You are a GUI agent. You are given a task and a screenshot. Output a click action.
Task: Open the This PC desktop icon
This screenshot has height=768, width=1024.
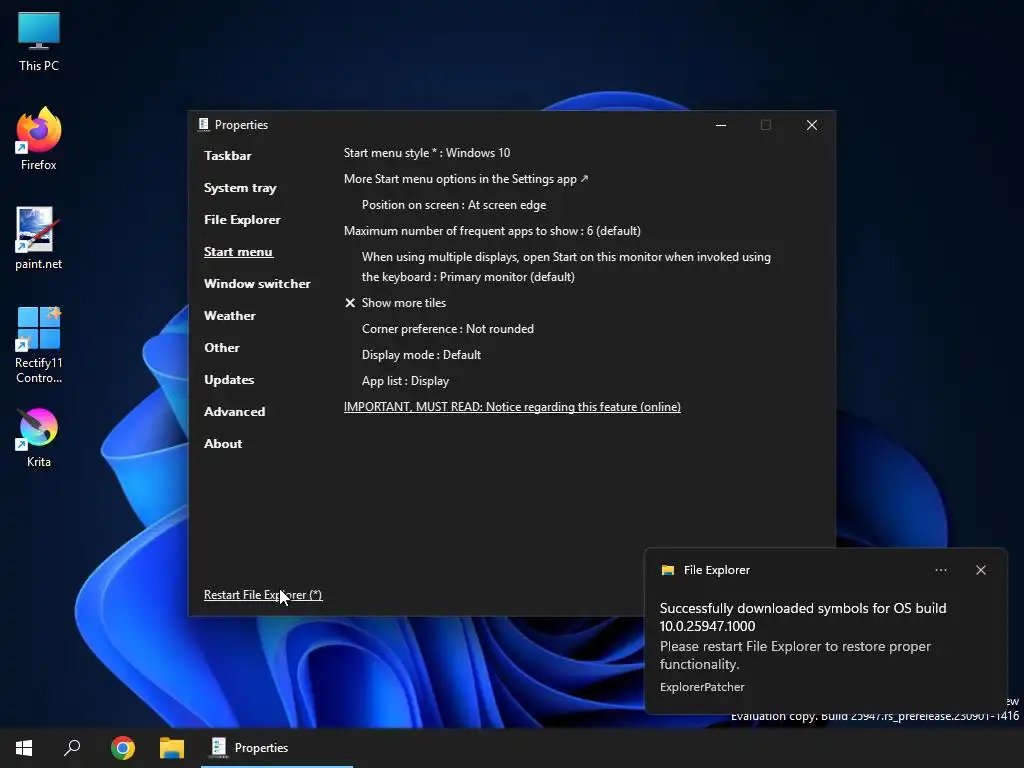click(39, 41)
